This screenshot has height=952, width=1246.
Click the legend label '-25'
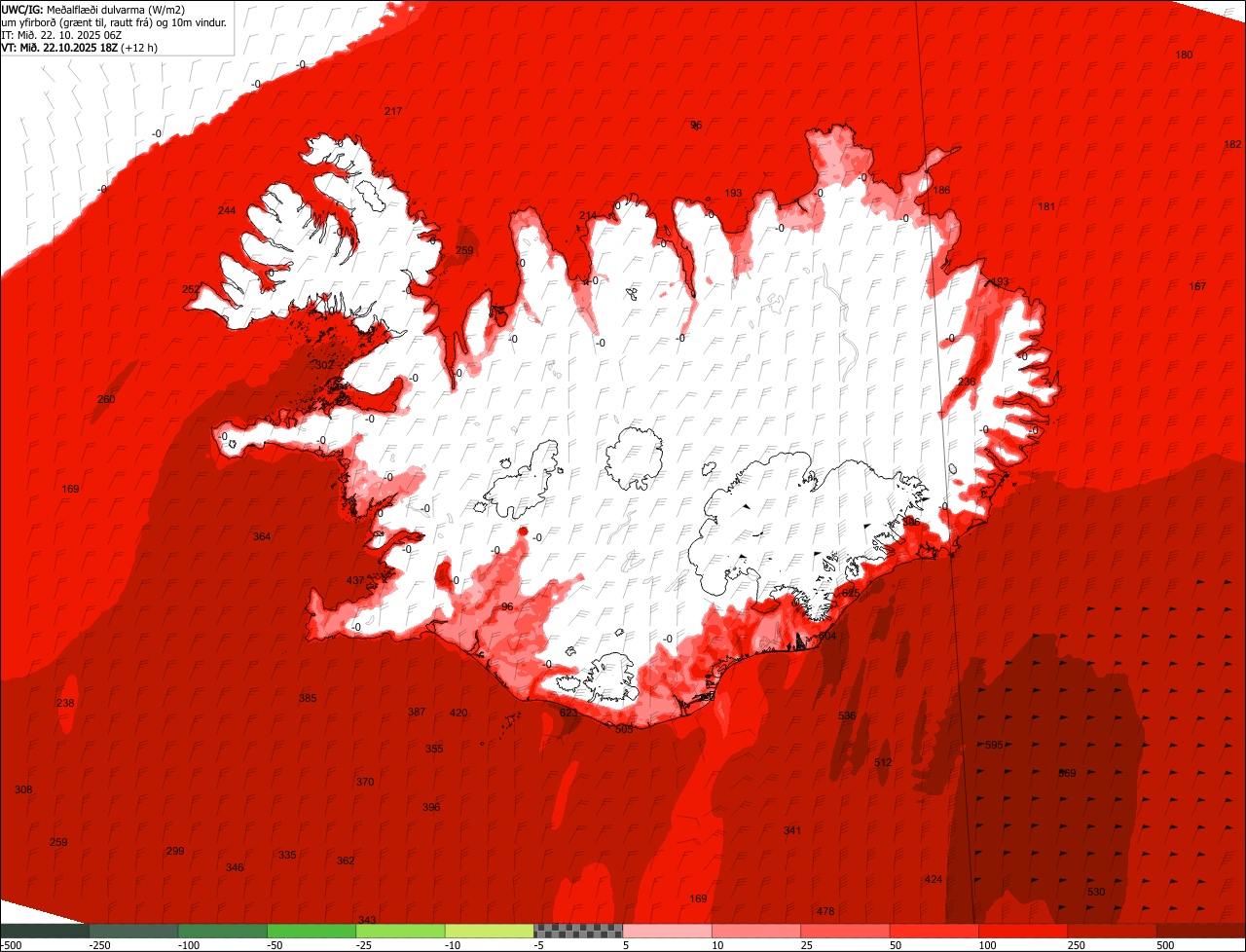coord(365,945)
